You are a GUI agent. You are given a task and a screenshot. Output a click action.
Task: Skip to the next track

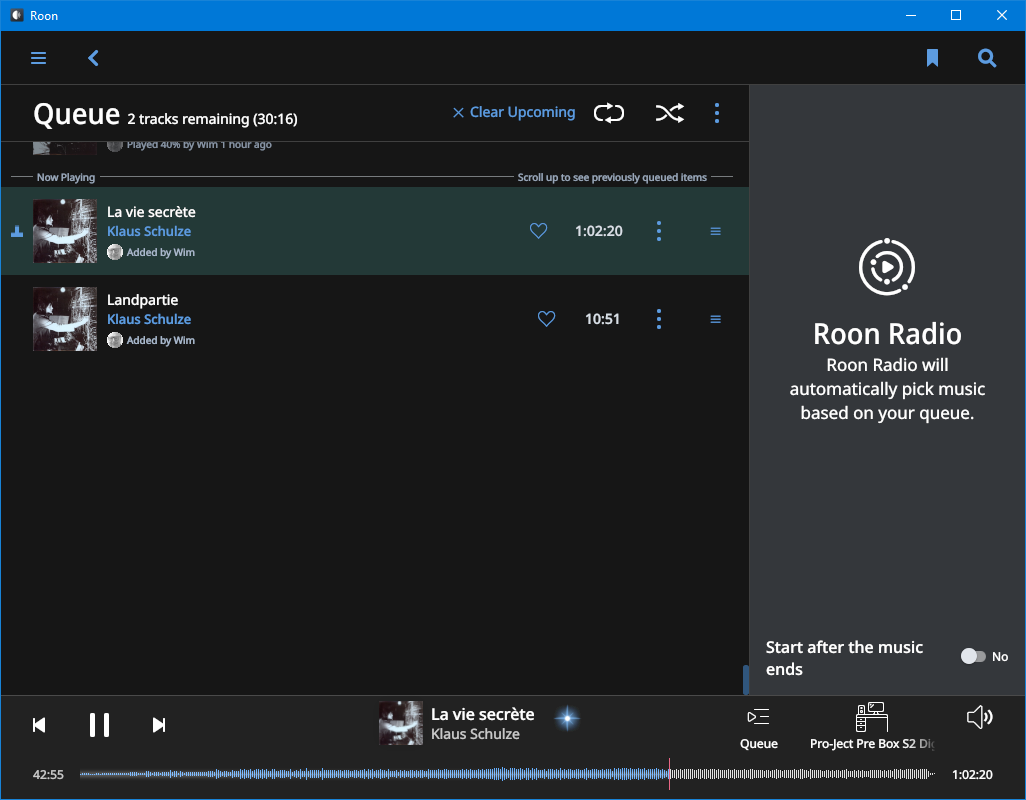click(158, 725)
